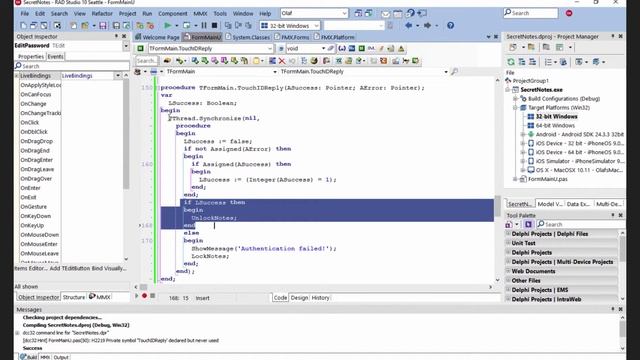Open the Project menu
This screenshot has height=360, width=640.
[x=127, y=13]
